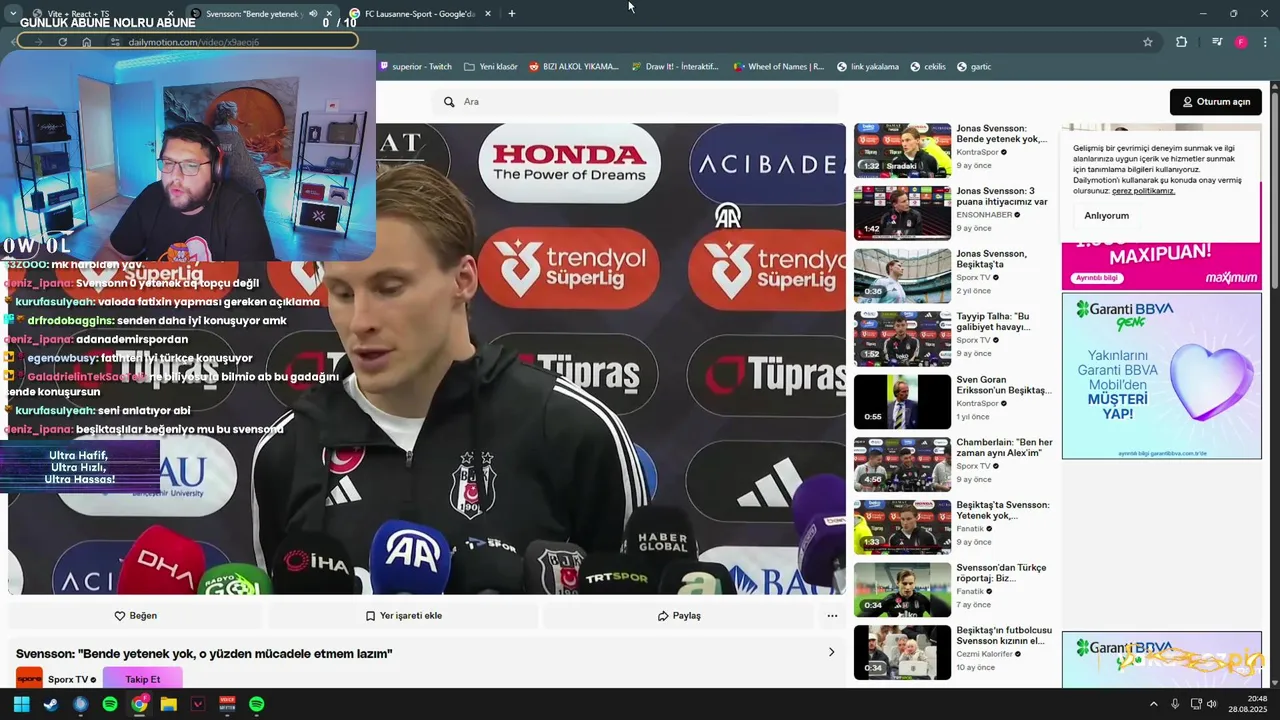1280x720 pixels.
Task: Open the çerez politikamız link
Action: (1143, 191)
